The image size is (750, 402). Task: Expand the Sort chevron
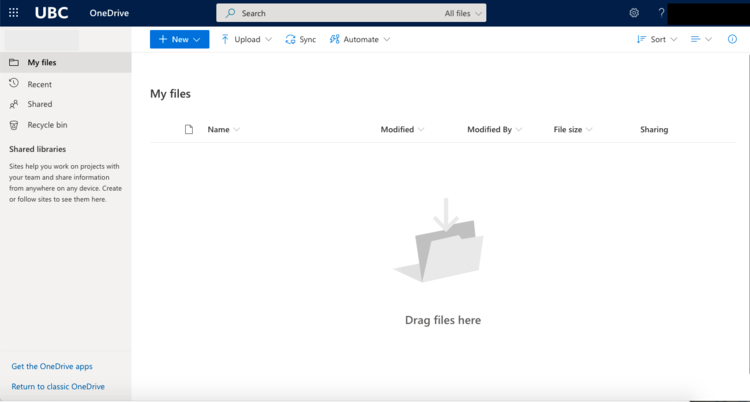(673, 40)
